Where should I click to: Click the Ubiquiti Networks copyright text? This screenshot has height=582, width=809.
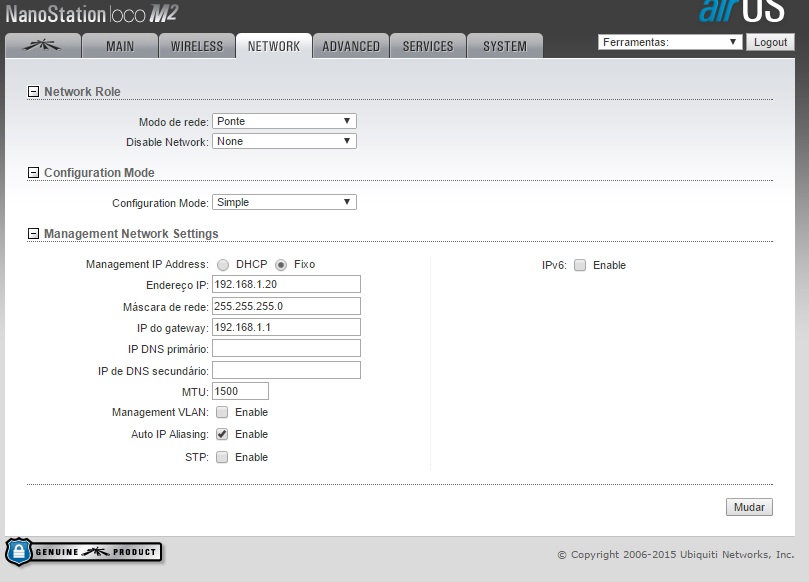click(676, 555)
